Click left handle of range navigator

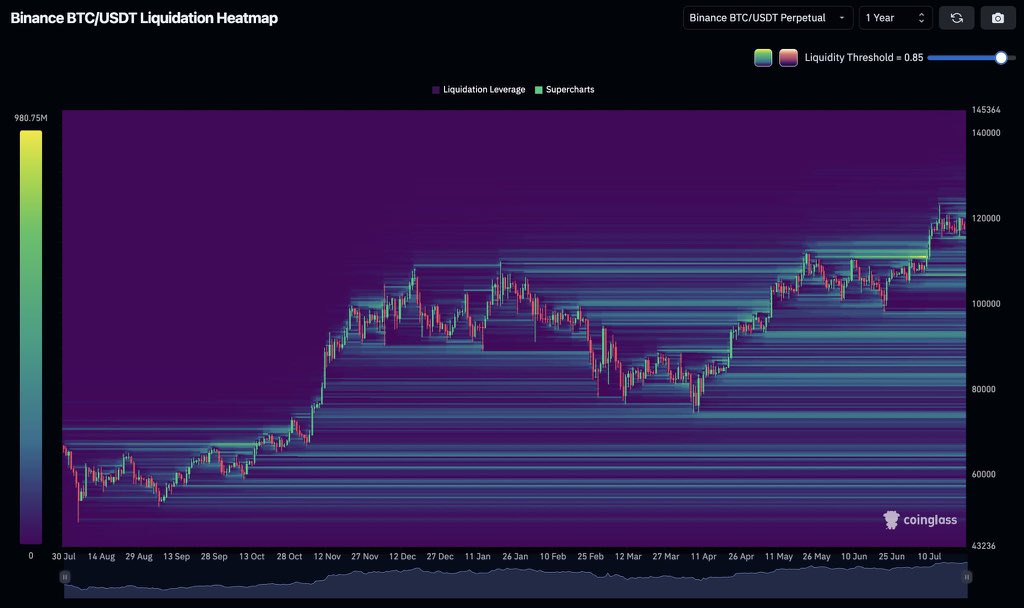pyautogui.click(x=65, y=577)
